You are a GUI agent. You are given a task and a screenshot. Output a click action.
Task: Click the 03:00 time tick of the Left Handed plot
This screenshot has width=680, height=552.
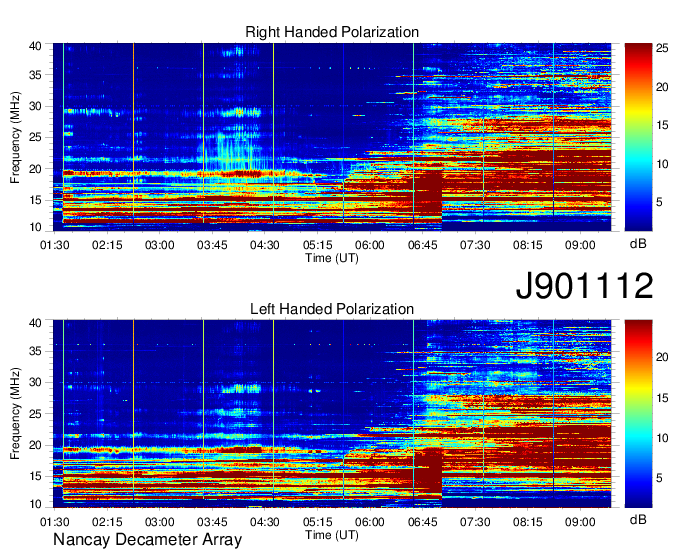click(160, 522)
